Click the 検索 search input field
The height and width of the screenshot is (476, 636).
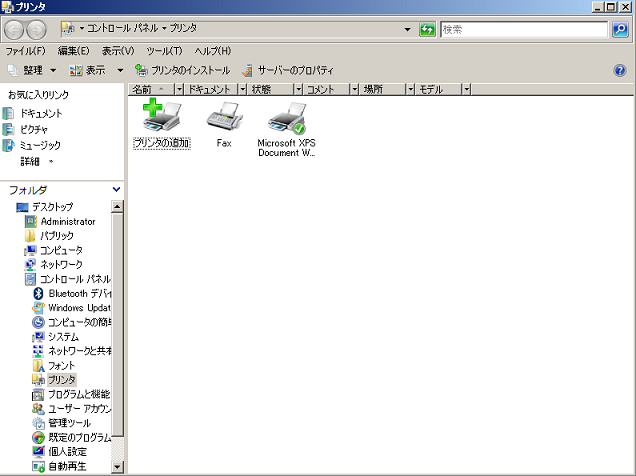pyautogui.click(x=524, y=30)
